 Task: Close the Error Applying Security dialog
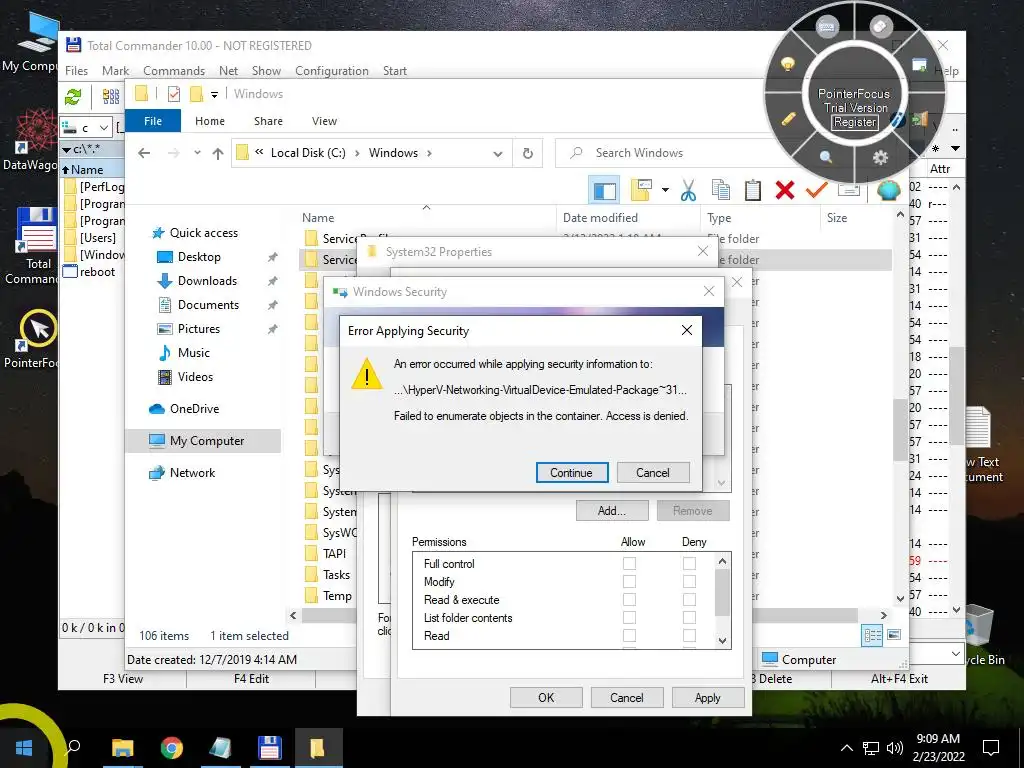[x=686, y=330]
